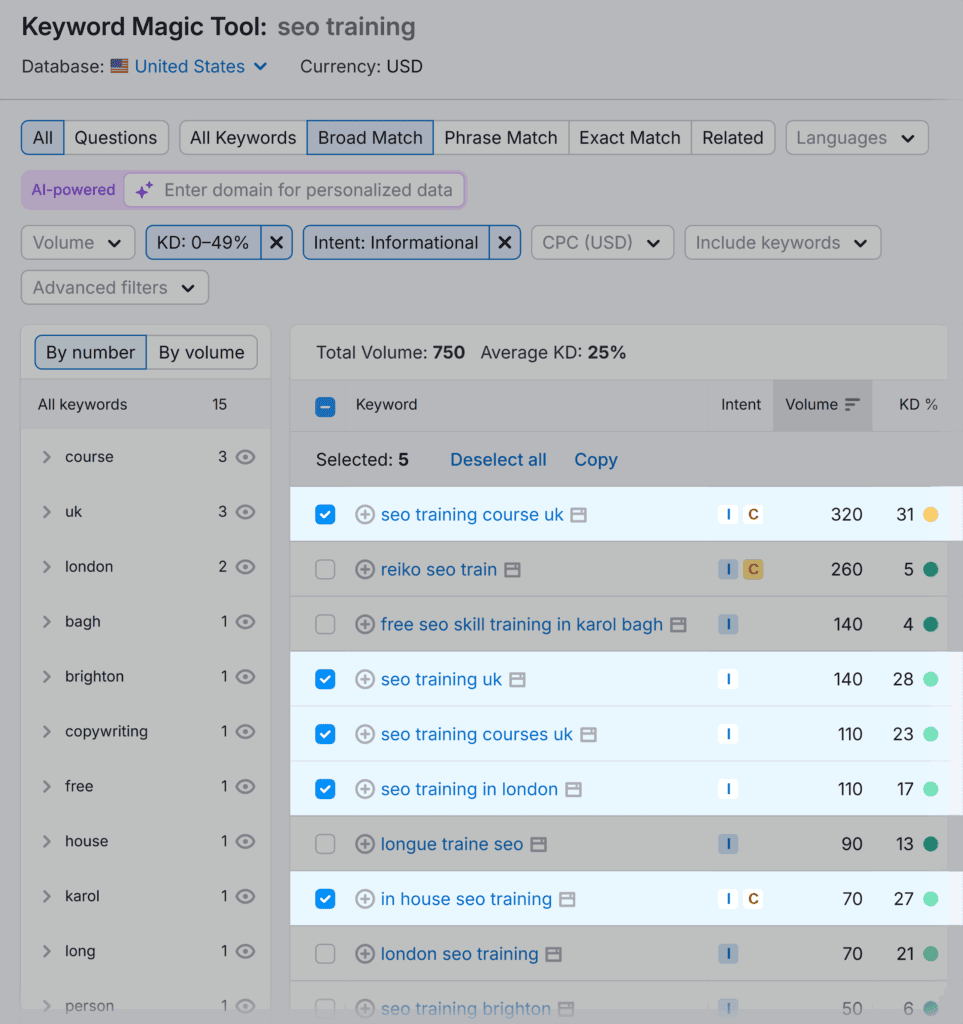Image resolution: width=963 pixels, height=1024 pixels.
Task: Click the Deselect all link
Action: [x=498, y=459]
